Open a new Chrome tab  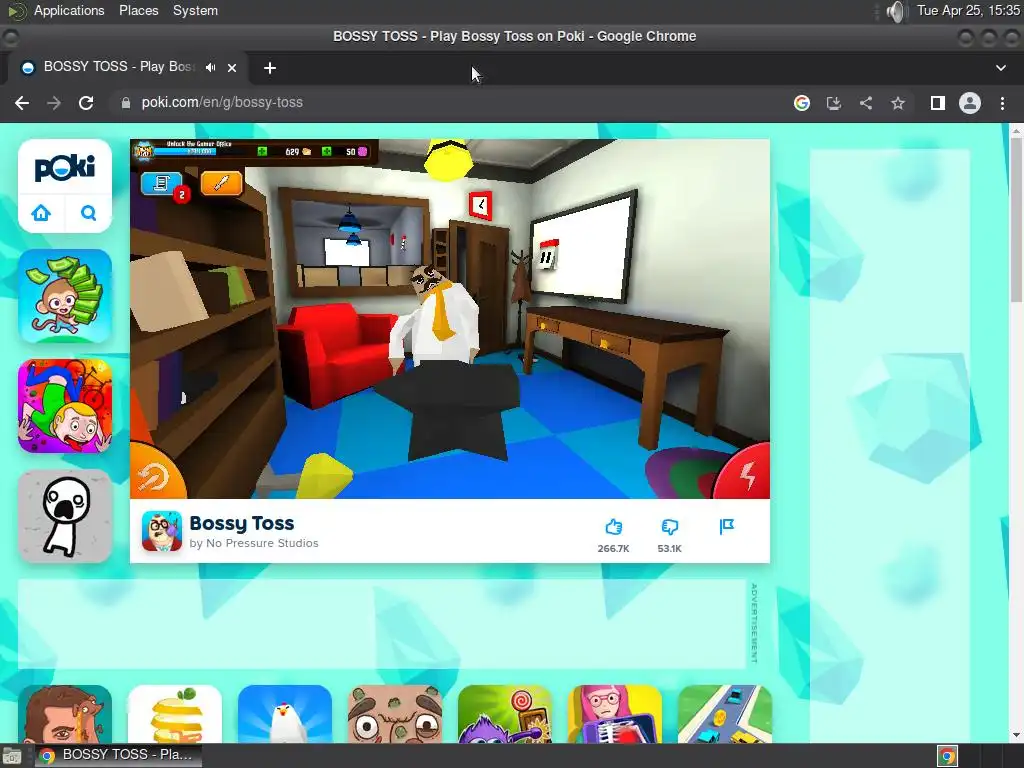tap(270, 68)
